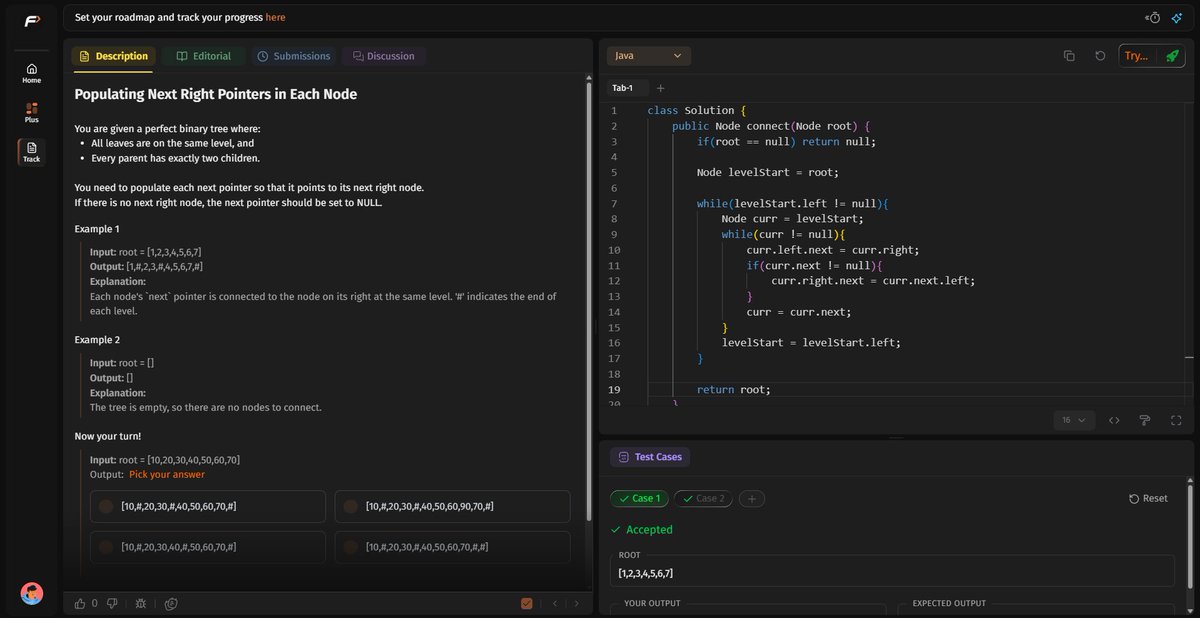The width and height of the screenshot is (1200, 618).
Task: Enter fullscreen editor mode
Action: pyautogui.click(x=1176, y=420)
